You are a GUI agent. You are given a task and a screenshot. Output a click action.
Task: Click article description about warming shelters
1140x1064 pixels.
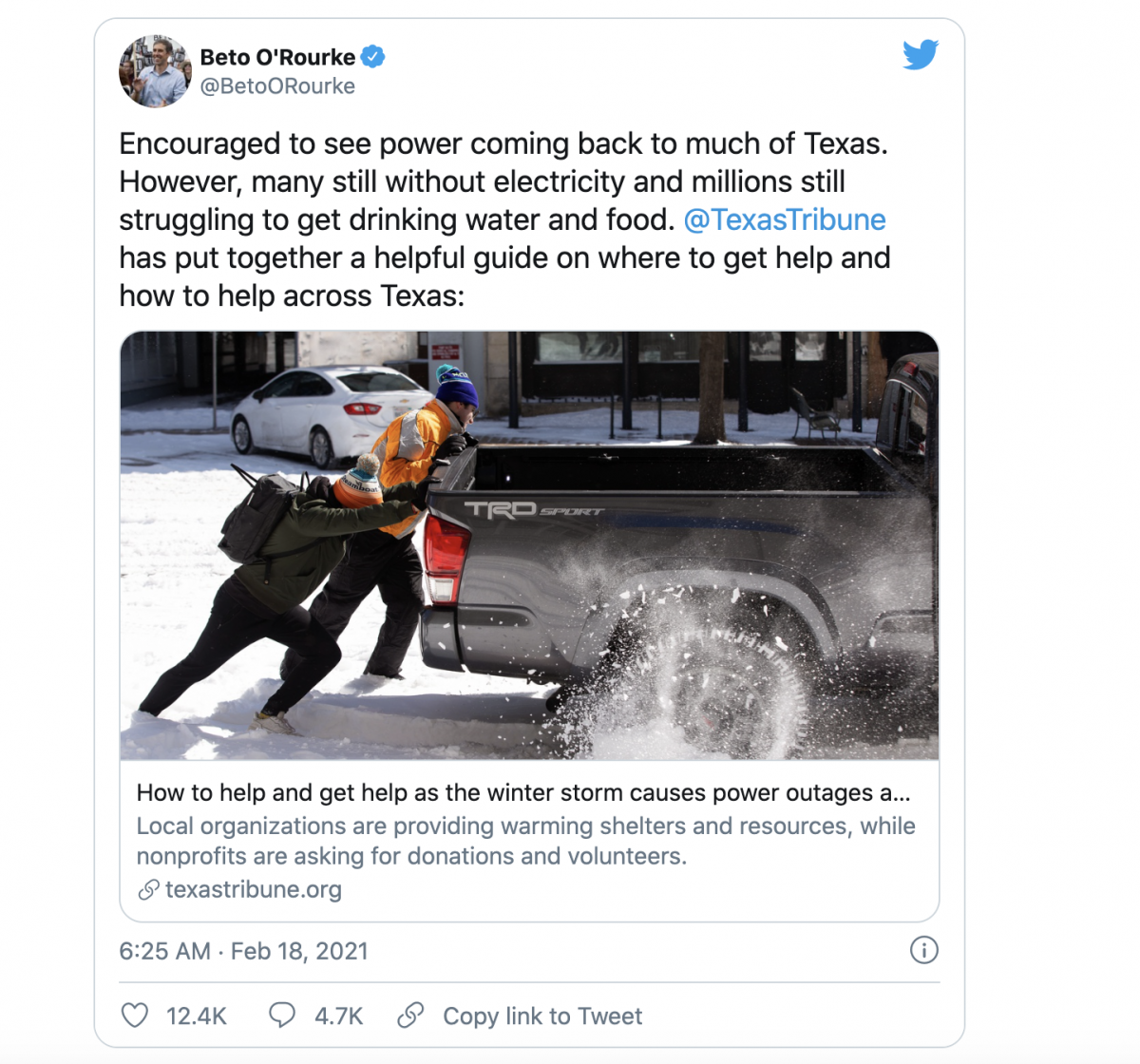point(525,841)
